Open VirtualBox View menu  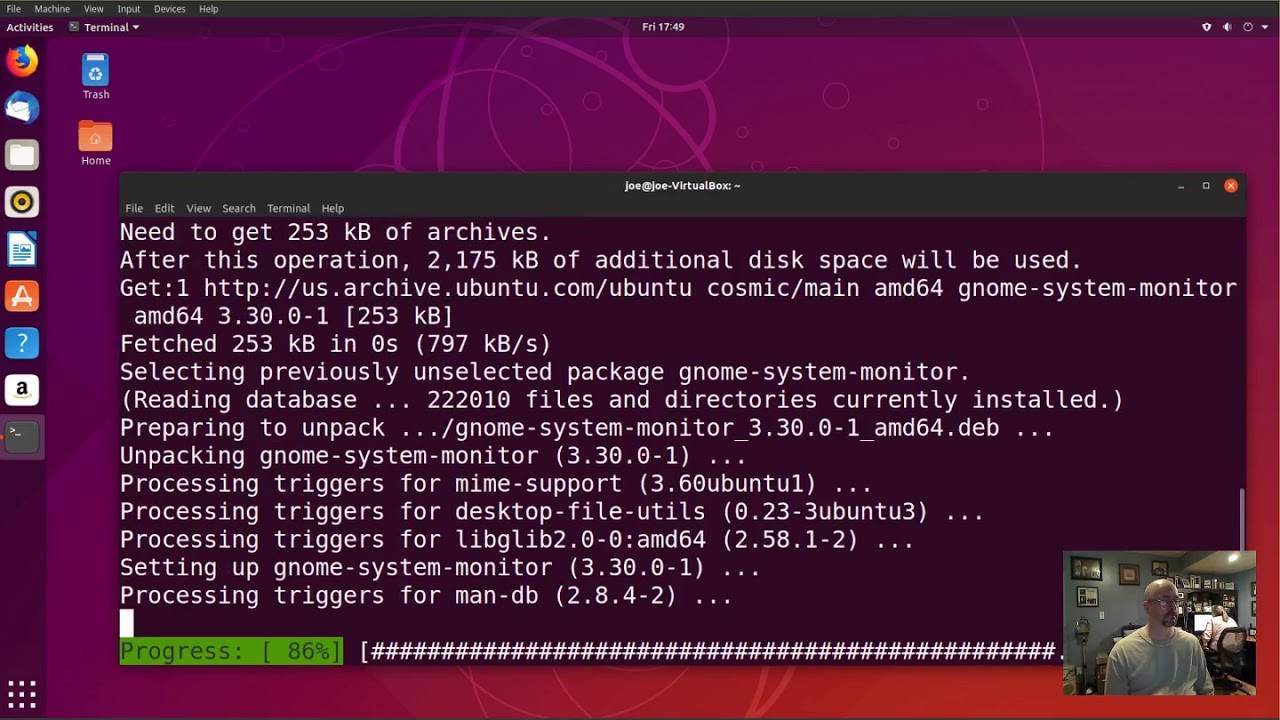click(x=93, y=8)
